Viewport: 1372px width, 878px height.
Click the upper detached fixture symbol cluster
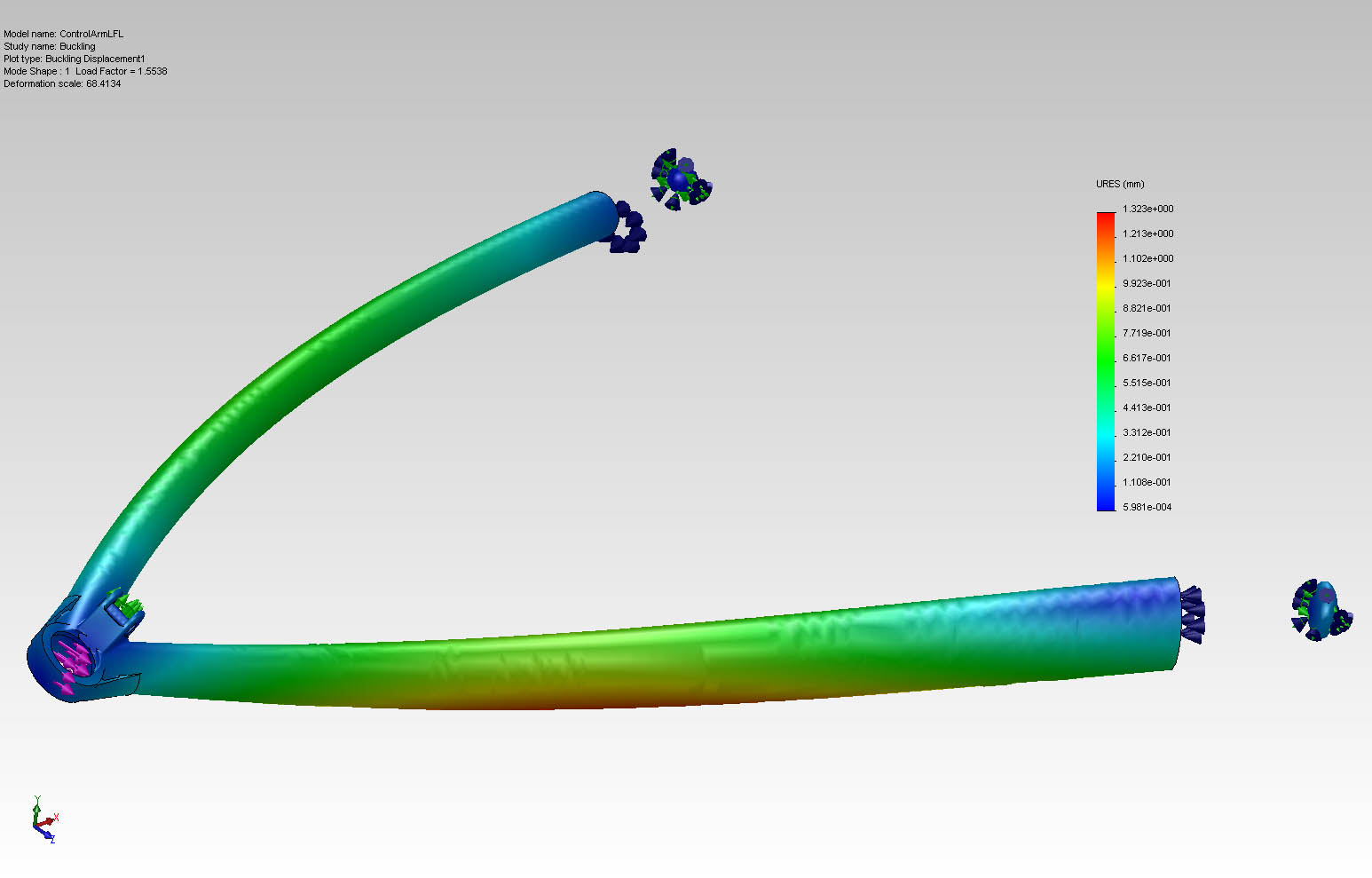click(x=681, y=179)
